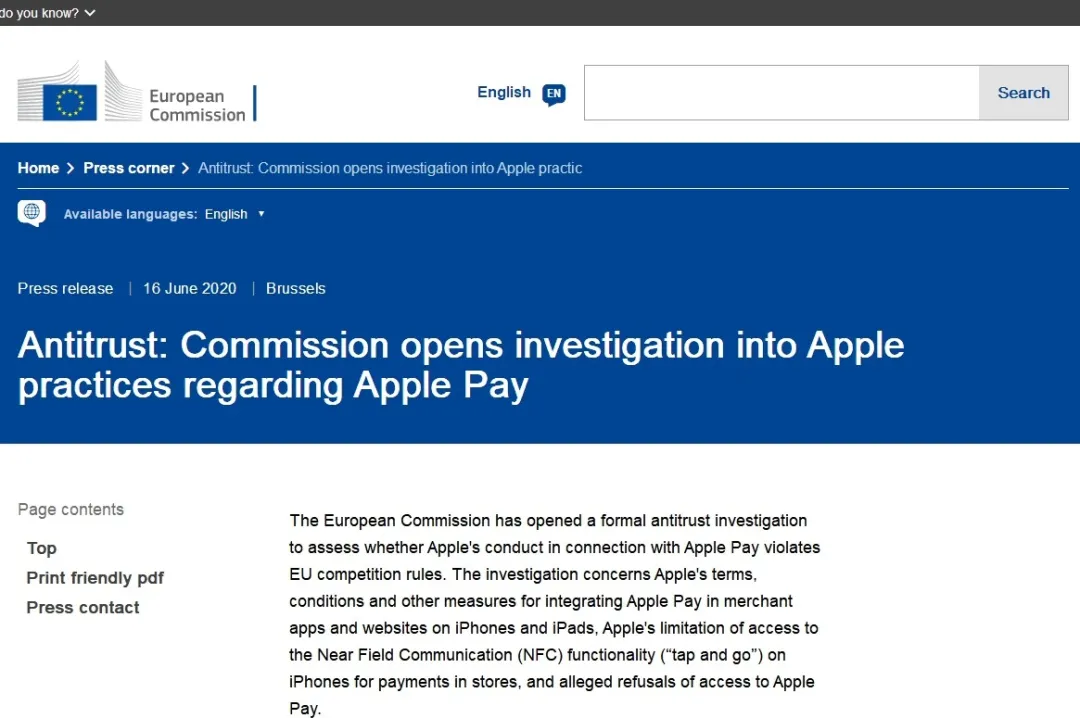Click the Antitrust article headline
The width and height of the screenshot is (1080, 718).
(x=461, y=365)
